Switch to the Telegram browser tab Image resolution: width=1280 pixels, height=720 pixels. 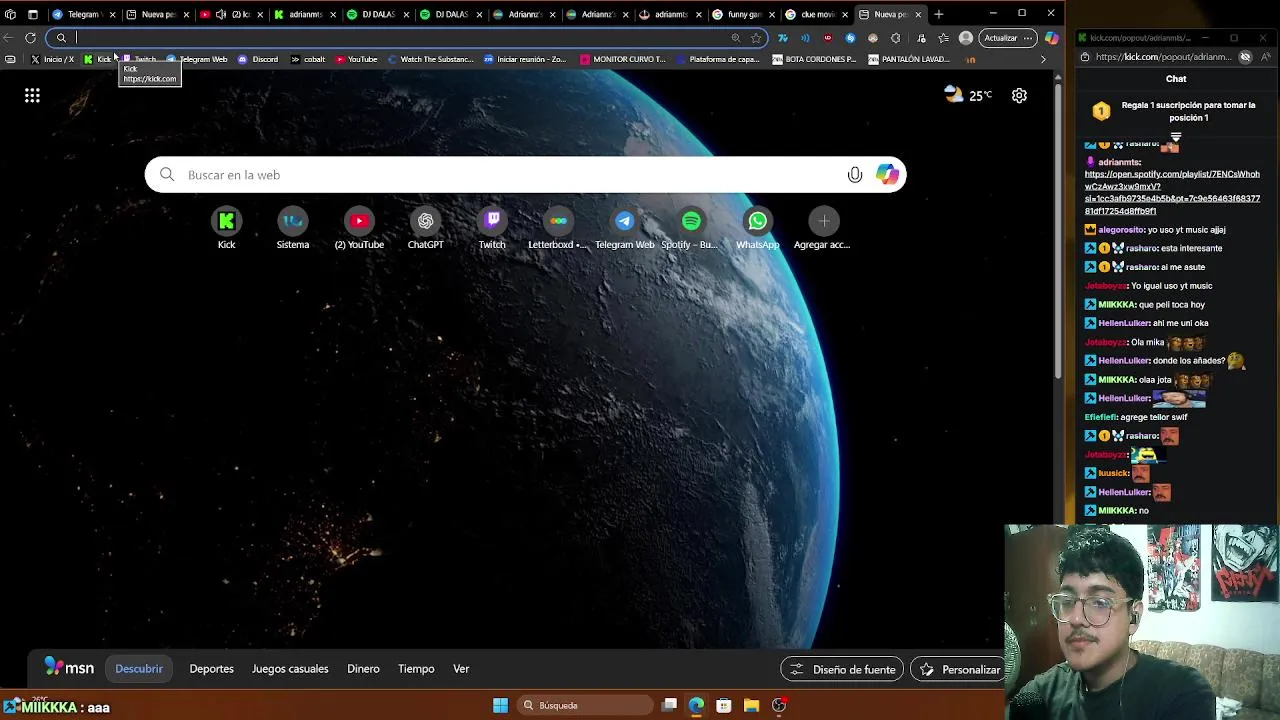coord(82,14)
